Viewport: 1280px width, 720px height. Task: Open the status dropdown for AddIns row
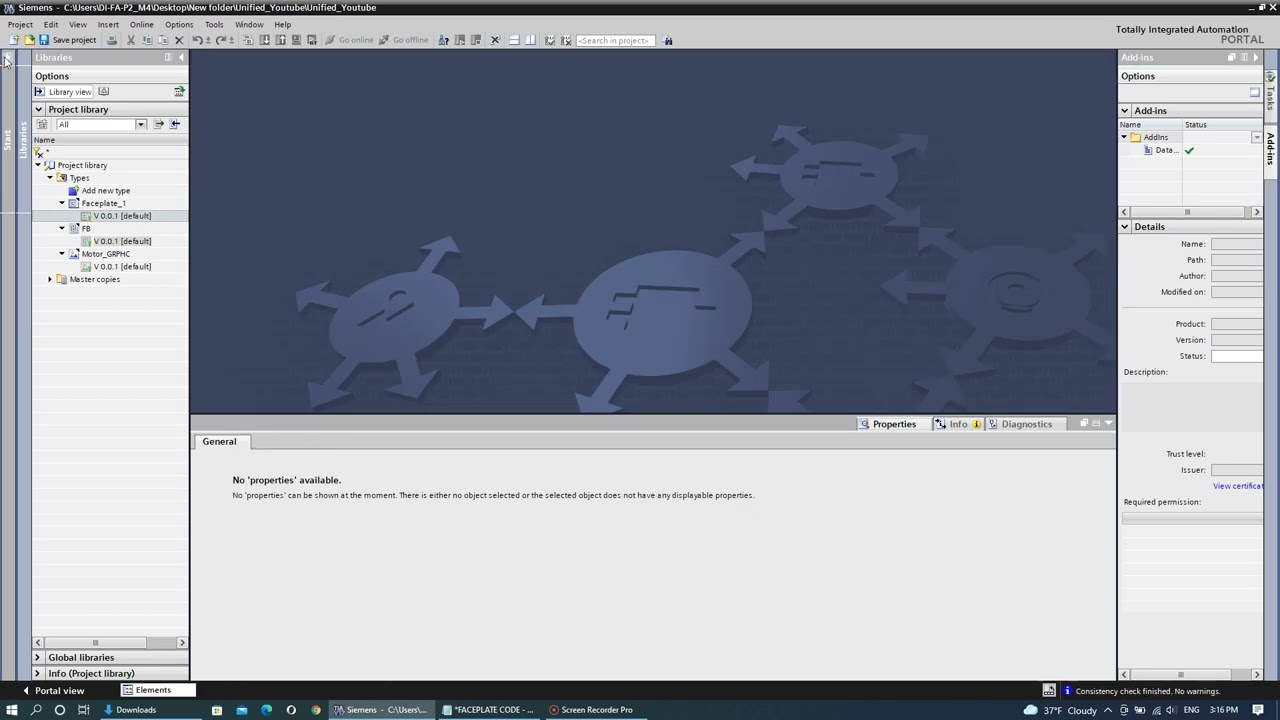click(1257, 137)
